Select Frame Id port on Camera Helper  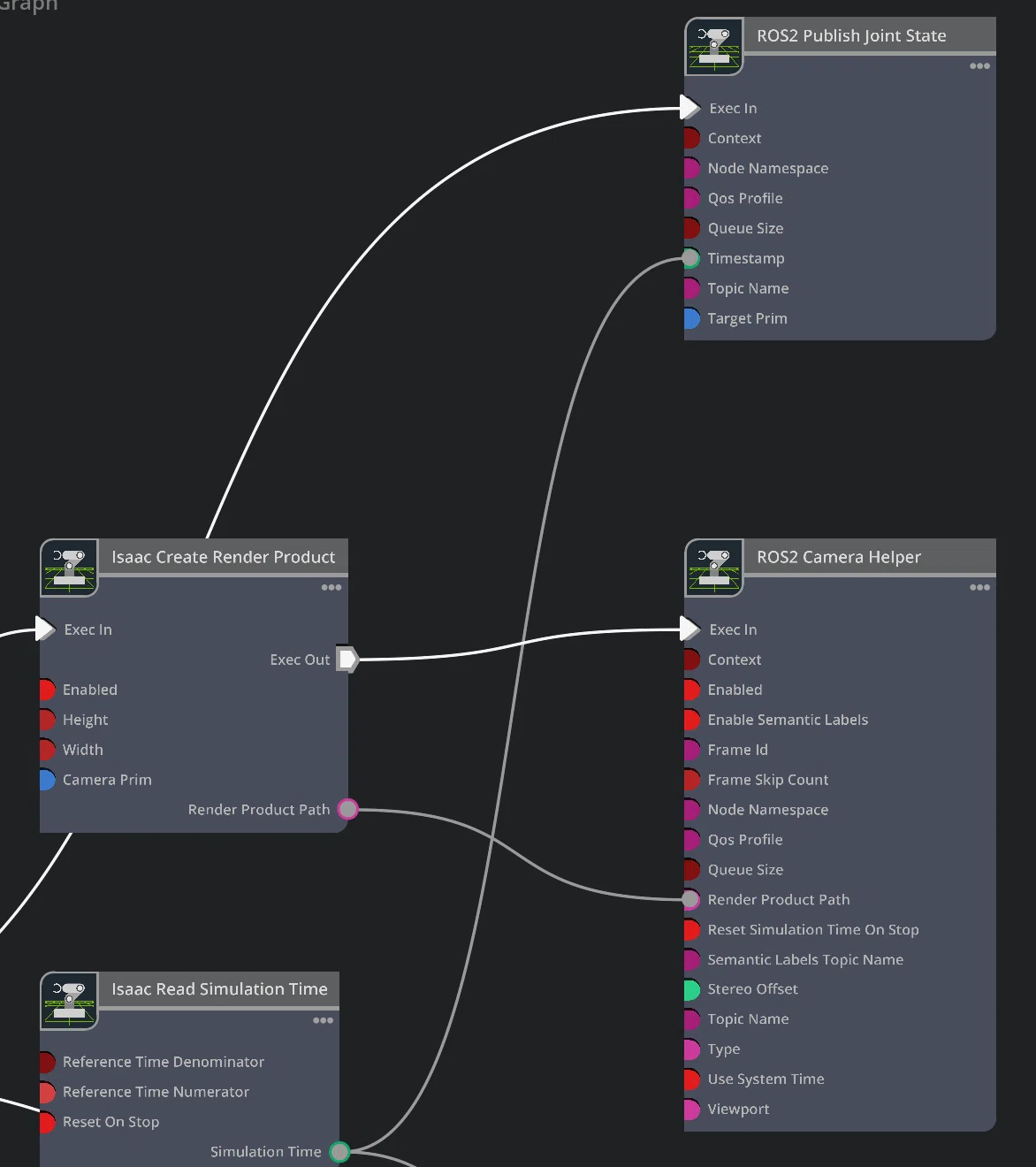tap(692, 750)
